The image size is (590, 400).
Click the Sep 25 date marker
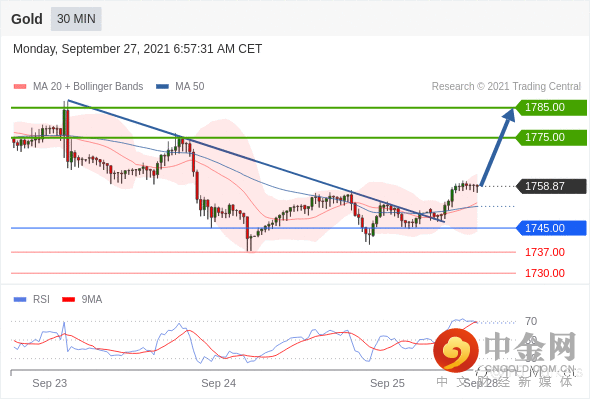[388, 383]
